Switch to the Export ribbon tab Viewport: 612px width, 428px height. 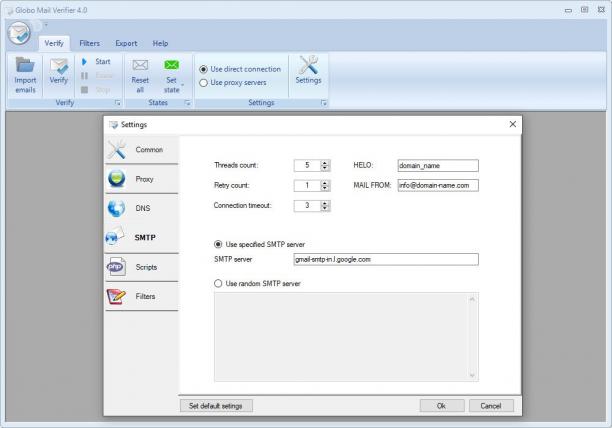point(126,43)
